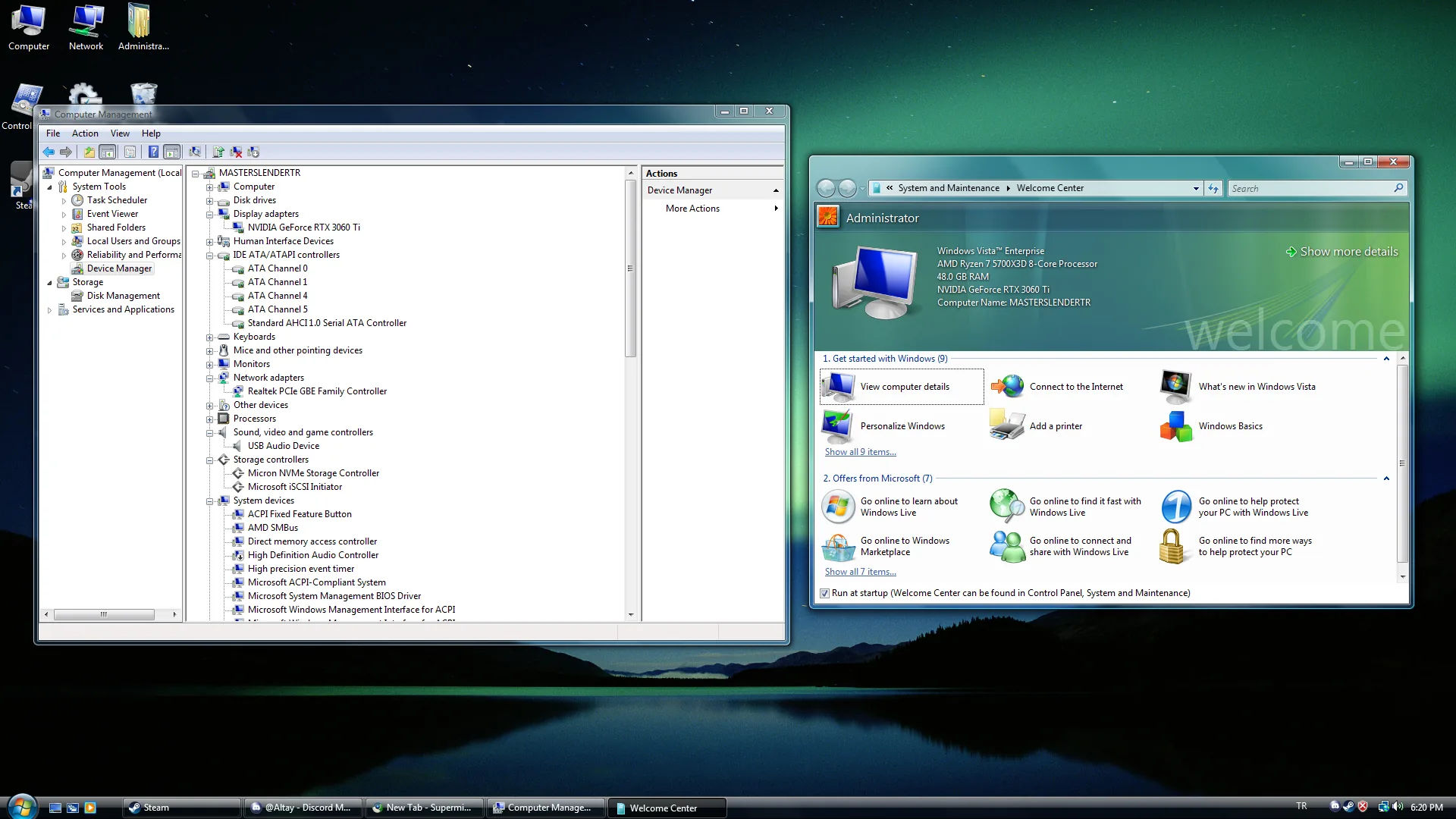
Task: Select Disk Management under Storage
Action: coord(123,296)
